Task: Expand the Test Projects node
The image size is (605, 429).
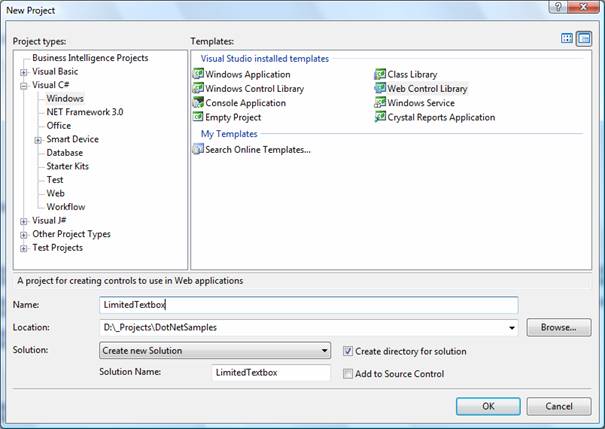Action: click(x=24, y=248)
